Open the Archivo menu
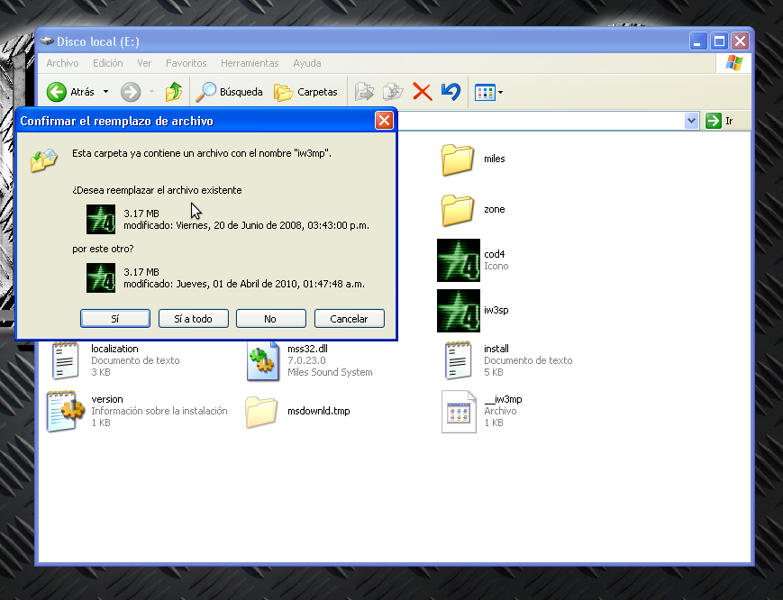The height and width of the screenshot is (600, 783). pos(62,63)
